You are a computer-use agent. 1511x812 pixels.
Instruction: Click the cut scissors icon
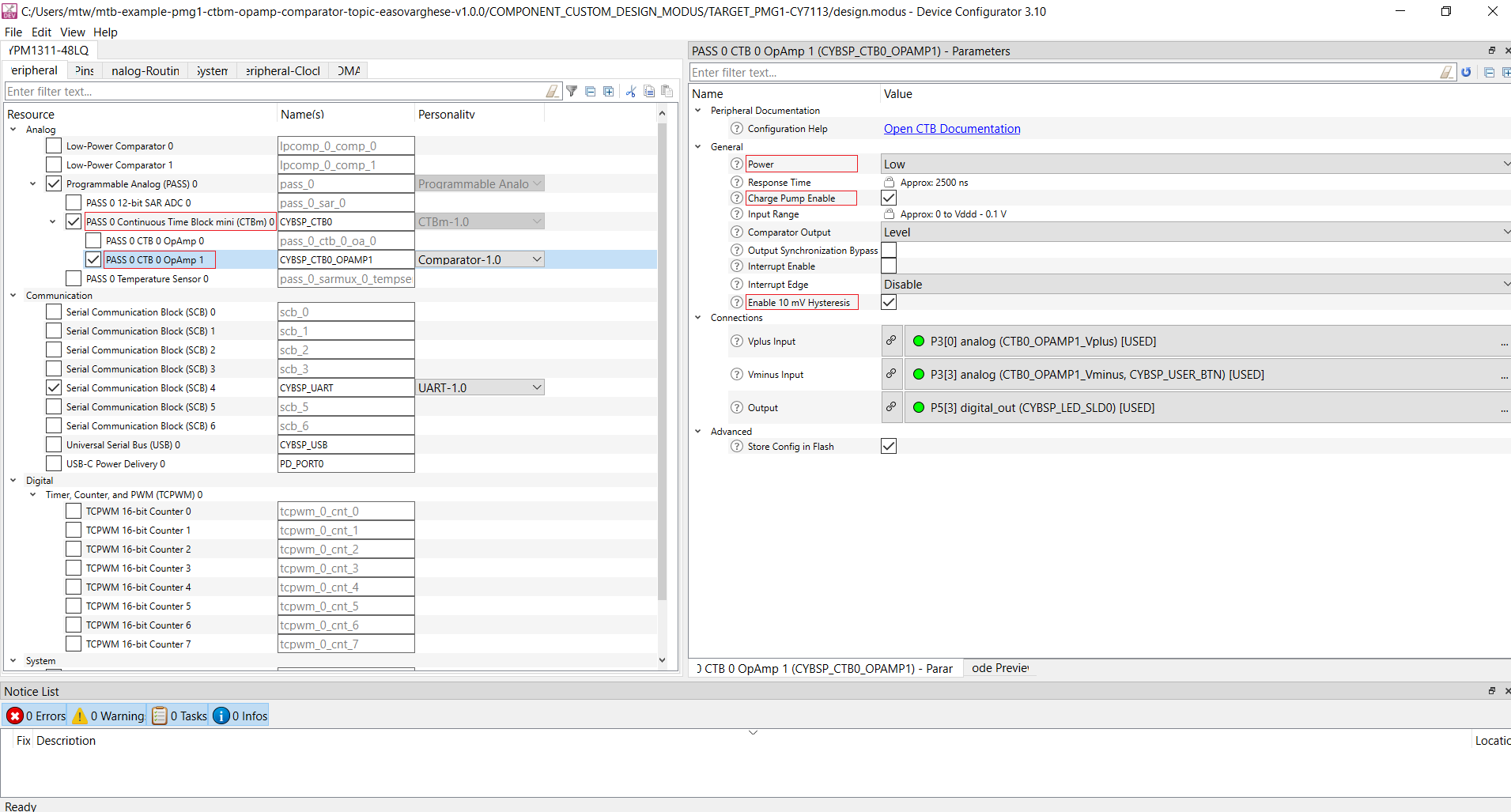click(630, 92)
